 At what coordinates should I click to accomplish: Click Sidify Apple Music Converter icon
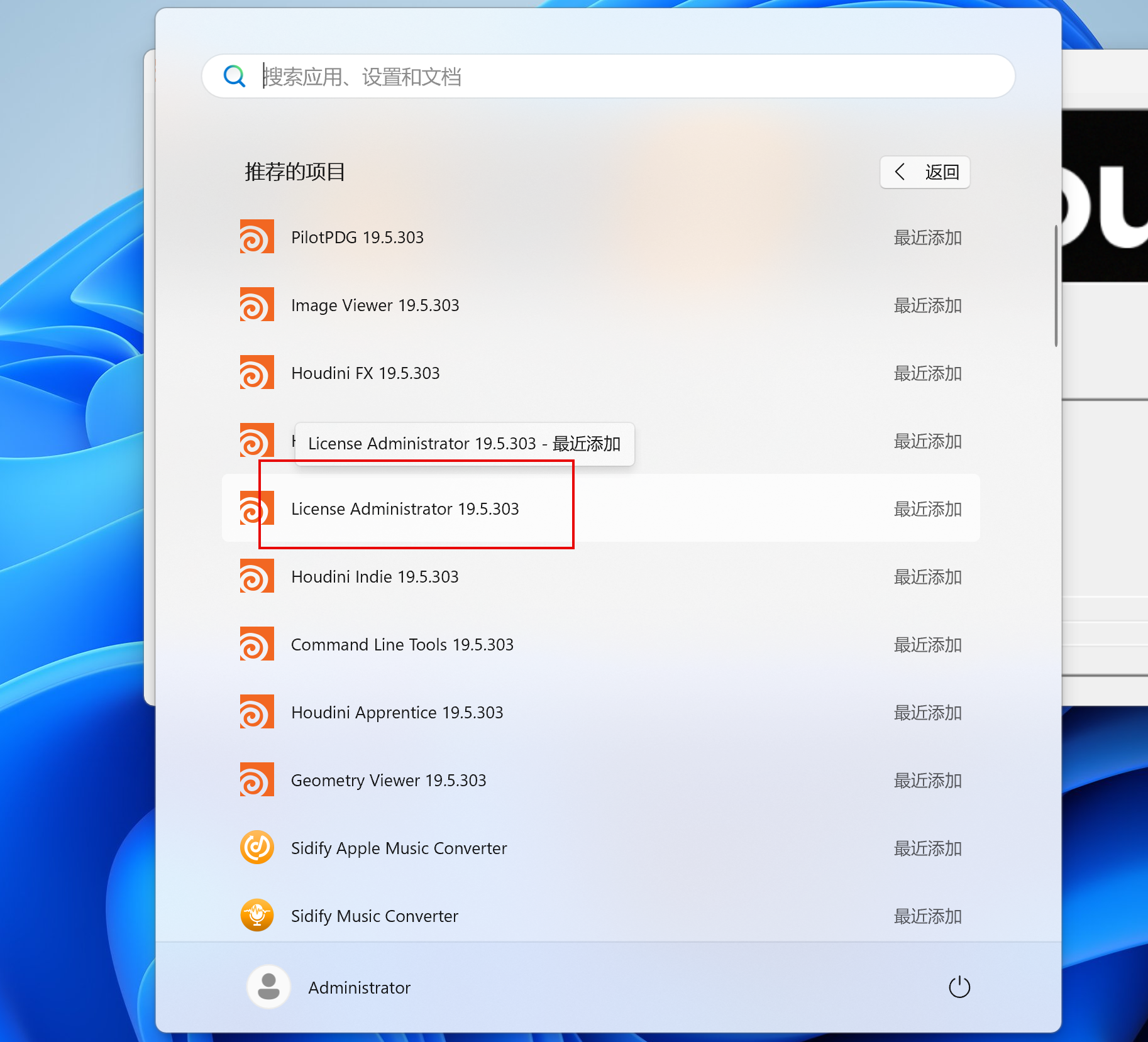click(257, 848)
